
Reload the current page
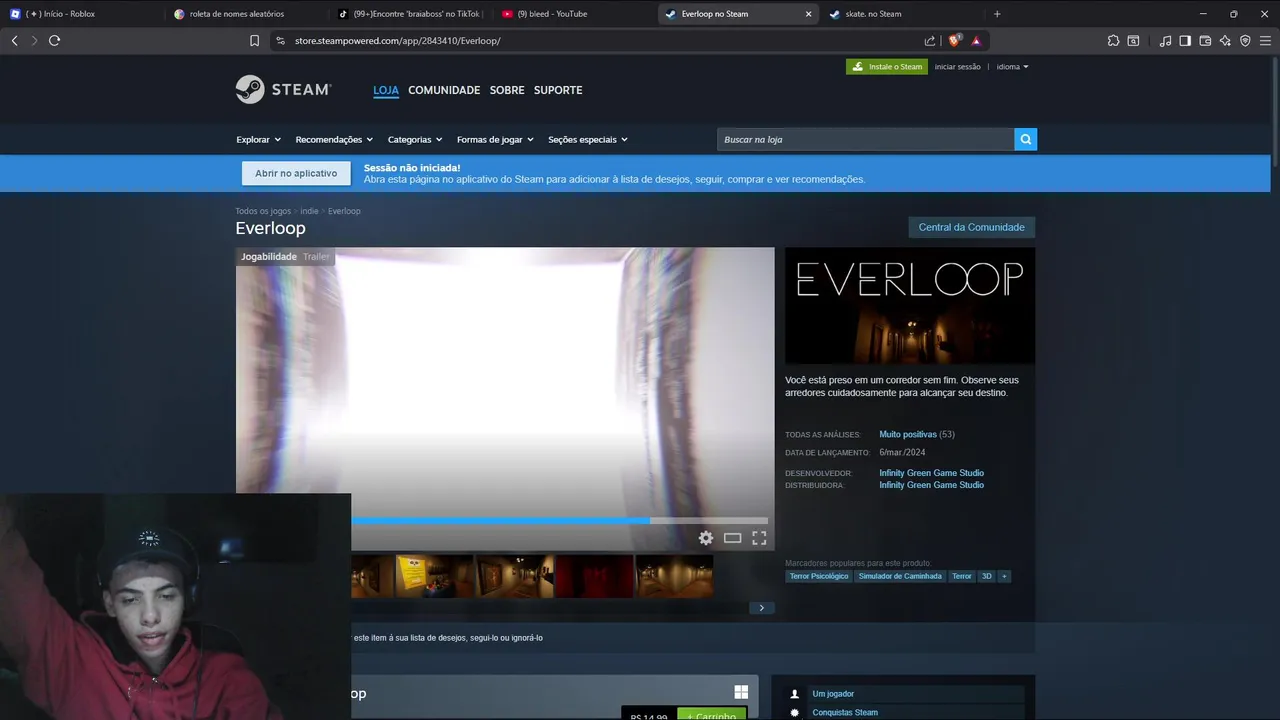tap(54, 40)
